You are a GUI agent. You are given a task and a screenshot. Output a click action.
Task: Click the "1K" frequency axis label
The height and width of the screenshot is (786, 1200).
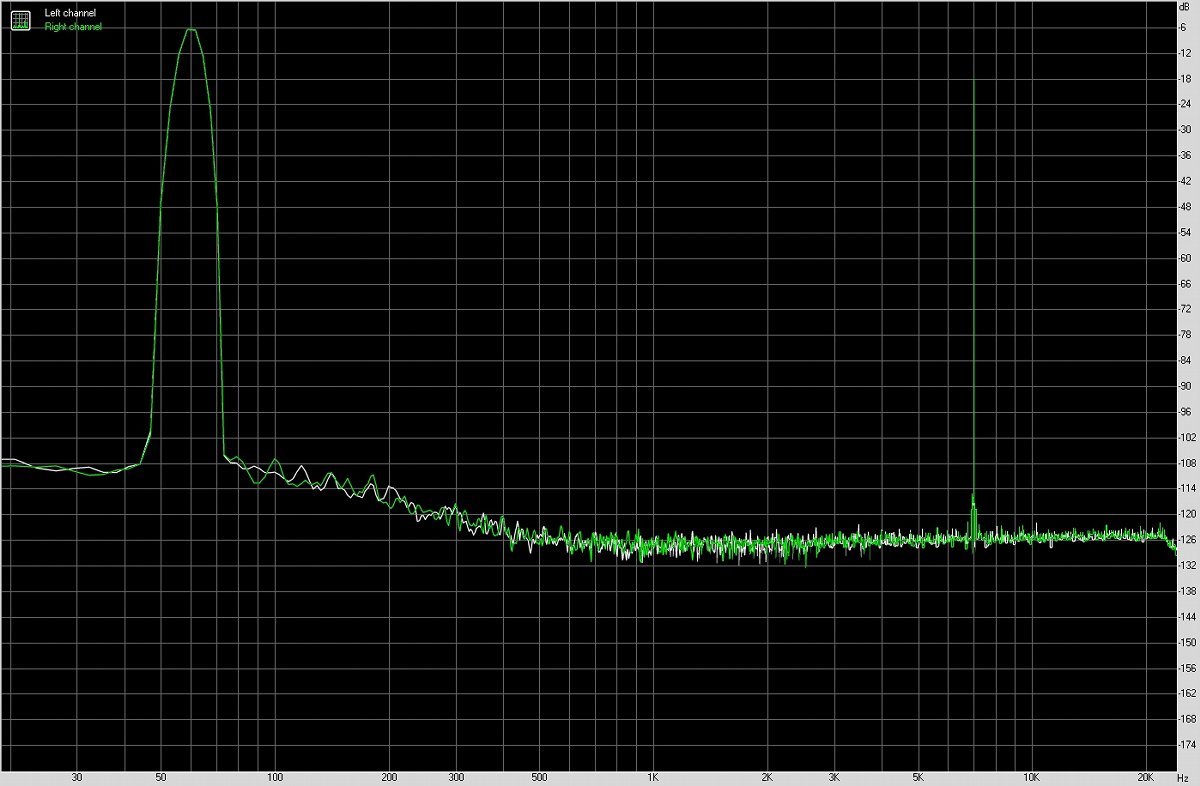pyautogui.click(x=653, y=777)
